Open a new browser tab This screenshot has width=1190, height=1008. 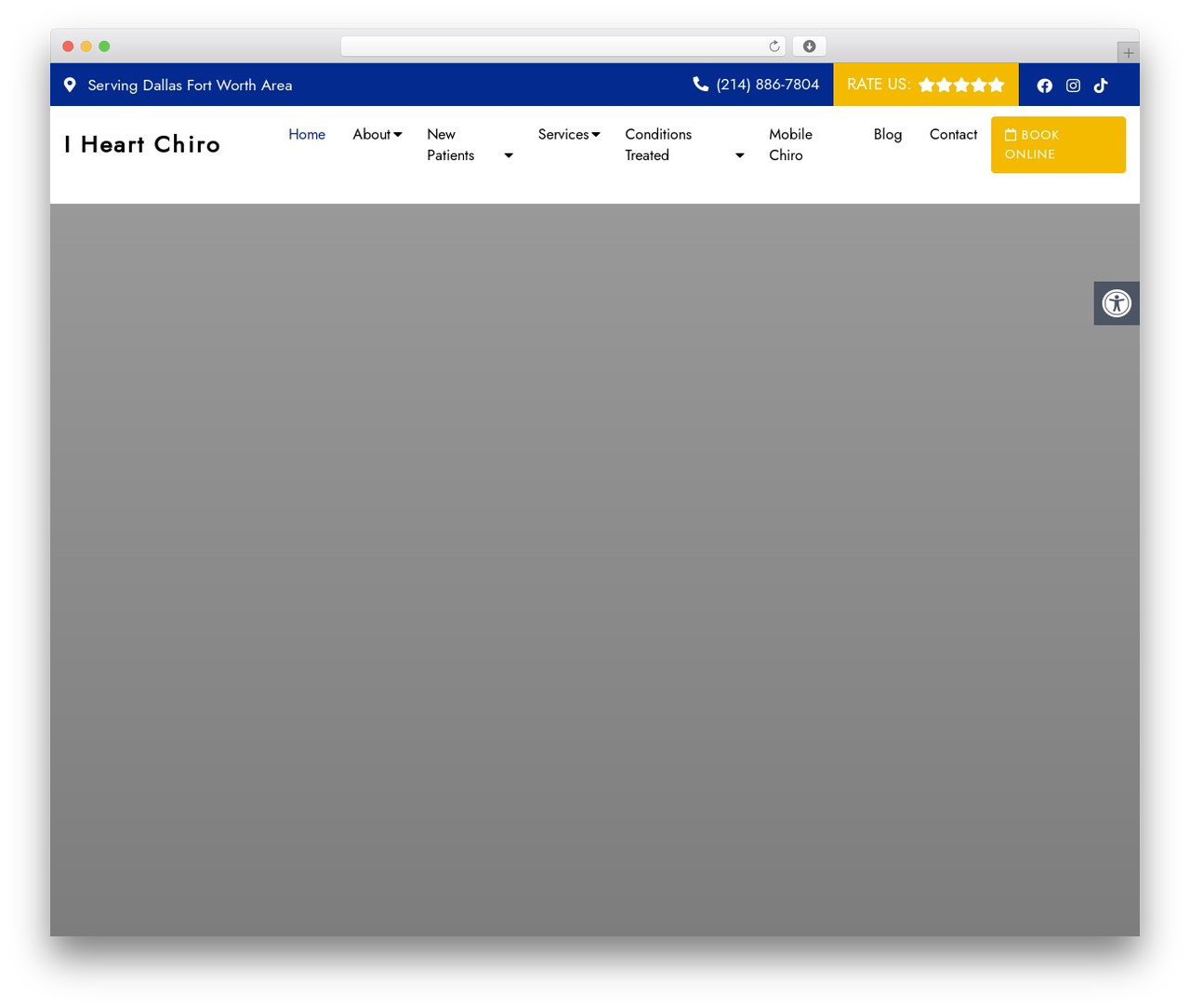point(1128,53)
